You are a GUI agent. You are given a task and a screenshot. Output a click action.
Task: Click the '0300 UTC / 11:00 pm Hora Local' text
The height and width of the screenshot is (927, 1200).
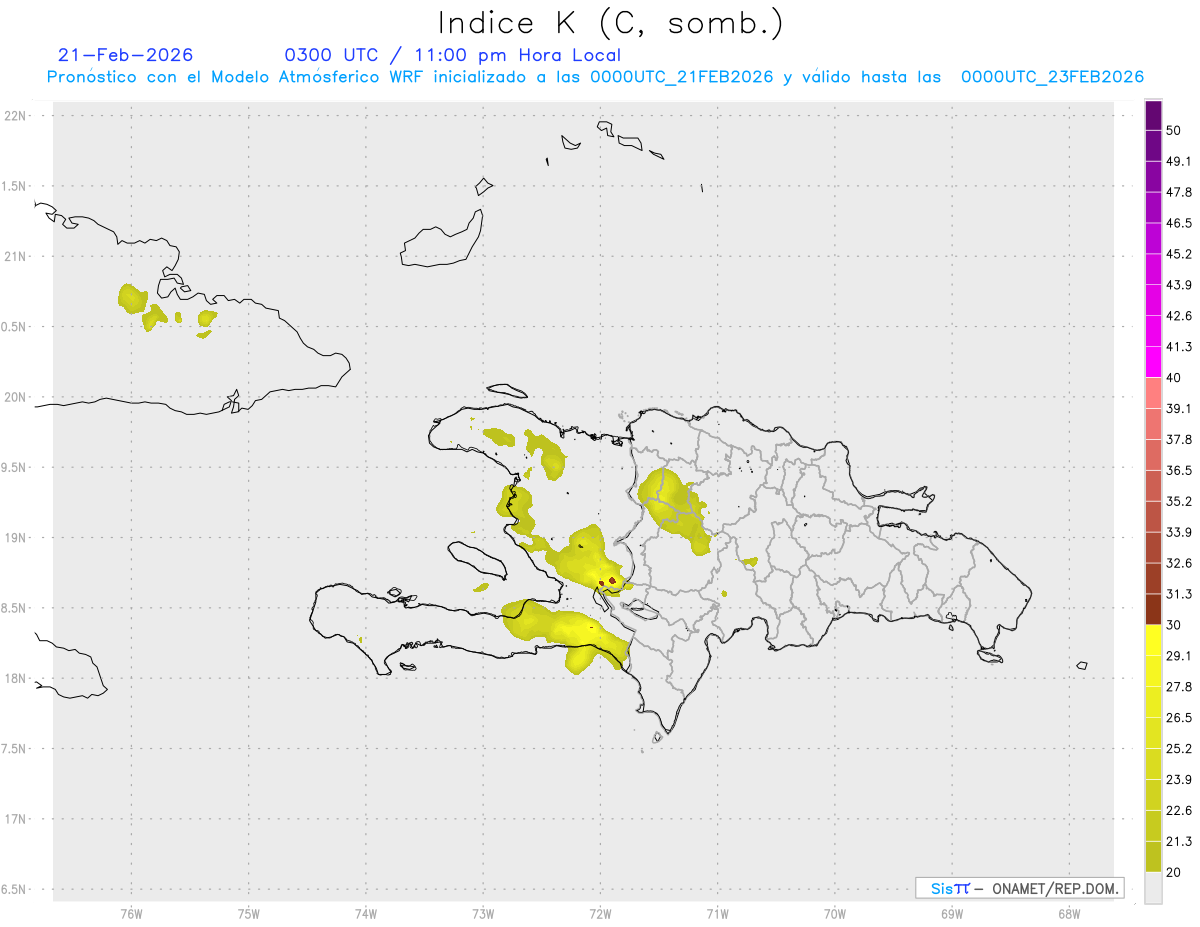tap(453, 55)
